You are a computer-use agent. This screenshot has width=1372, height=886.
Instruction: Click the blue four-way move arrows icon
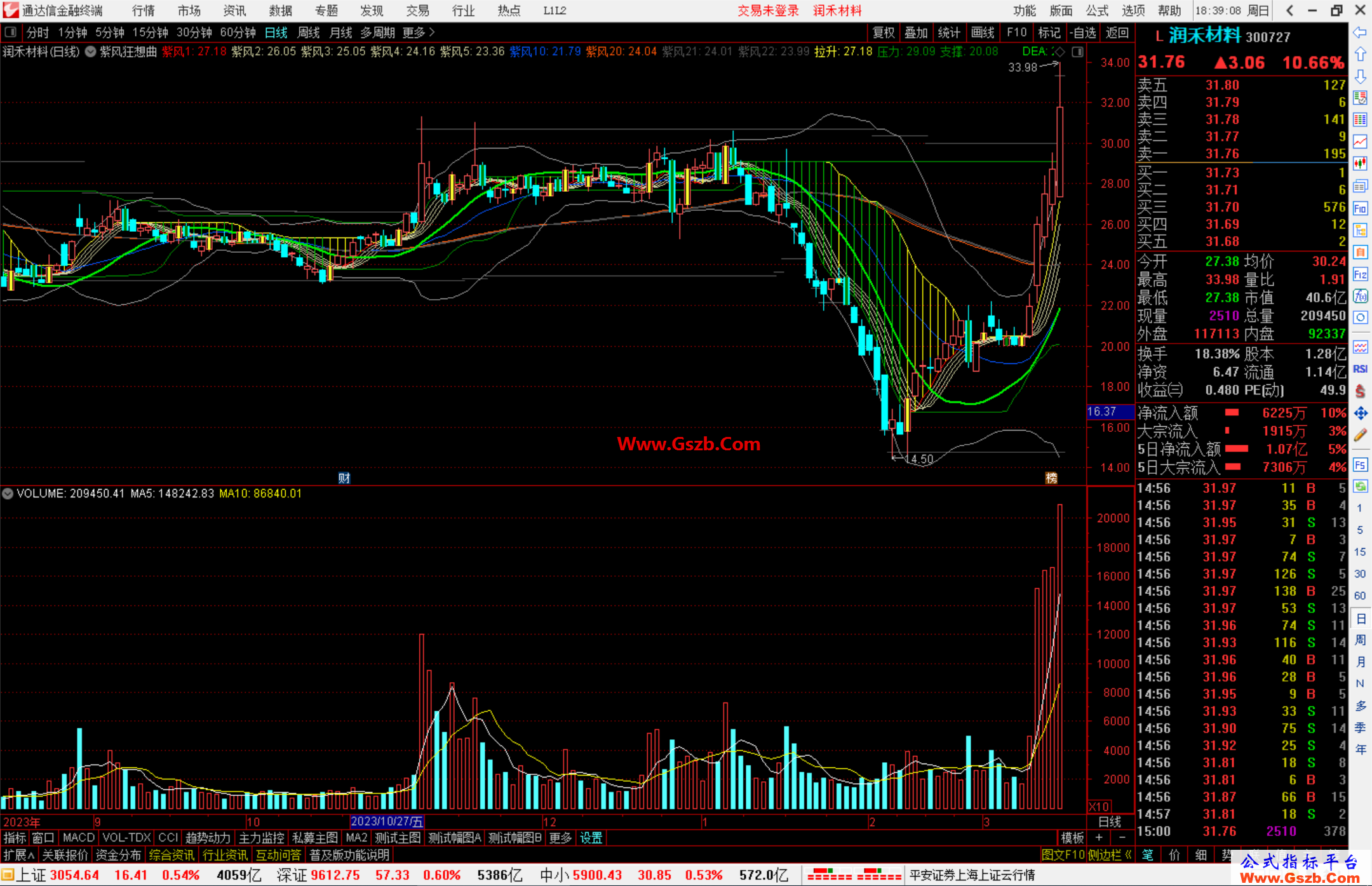[1360, 413]
